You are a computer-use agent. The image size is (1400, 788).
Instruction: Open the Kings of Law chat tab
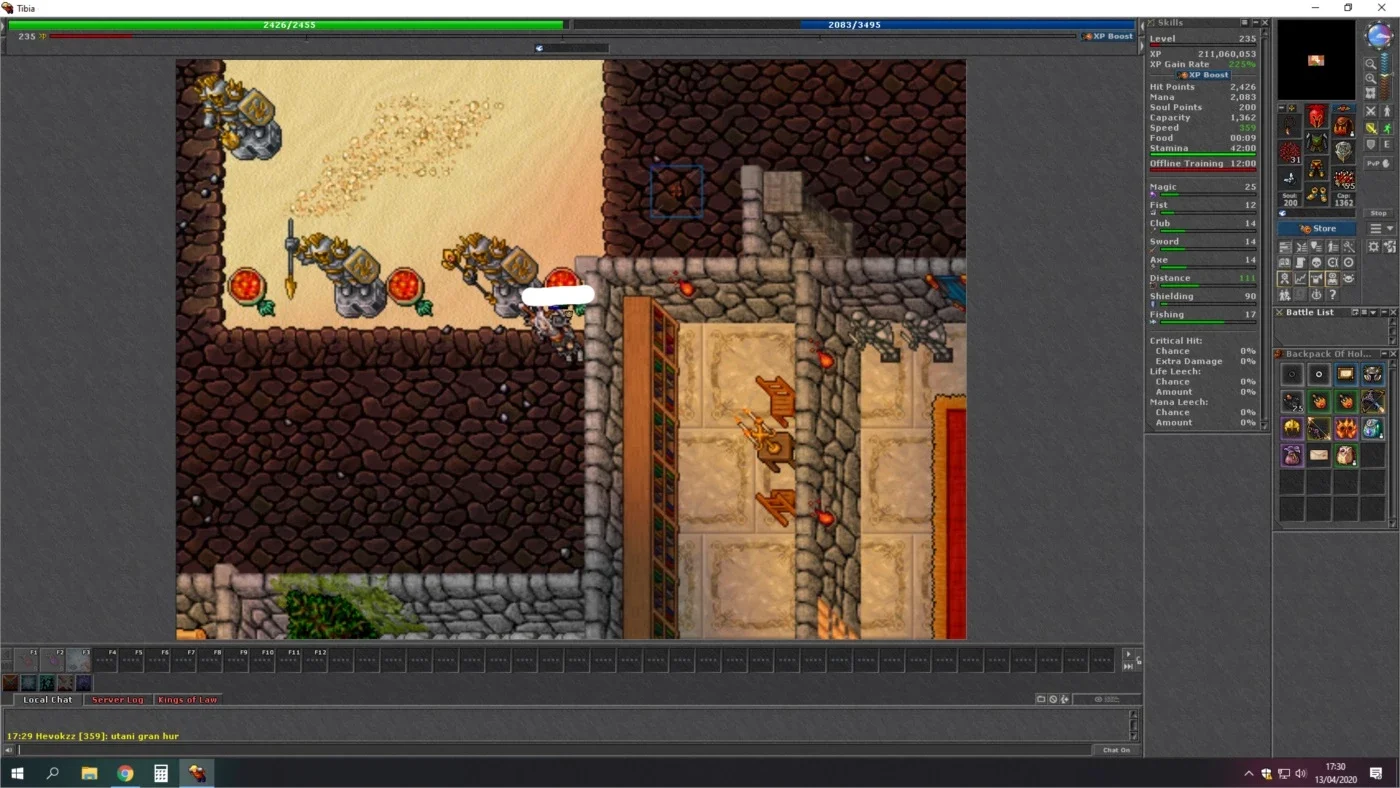click(187, 700)
